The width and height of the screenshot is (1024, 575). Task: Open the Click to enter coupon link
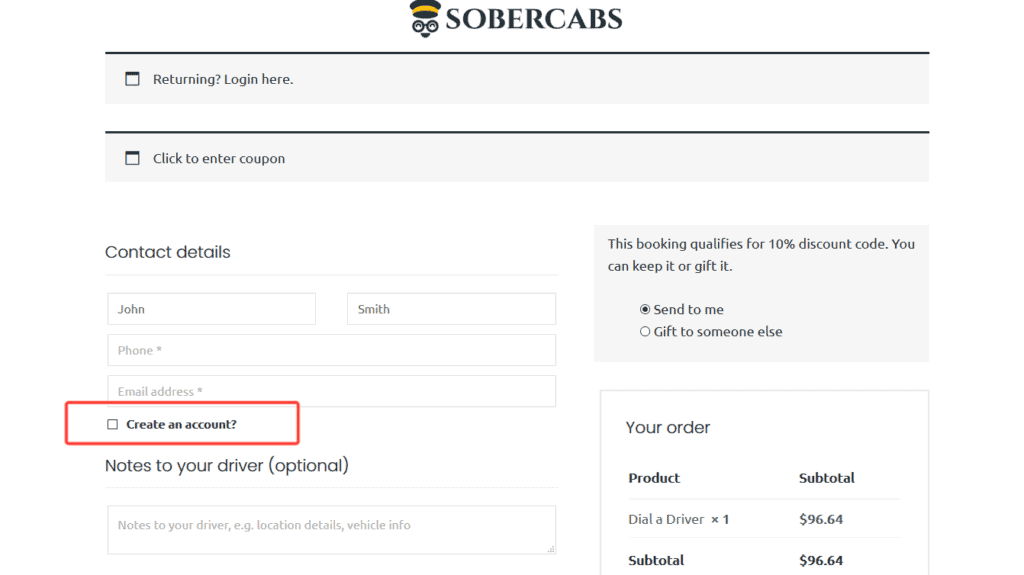click(x=219, y=158)
